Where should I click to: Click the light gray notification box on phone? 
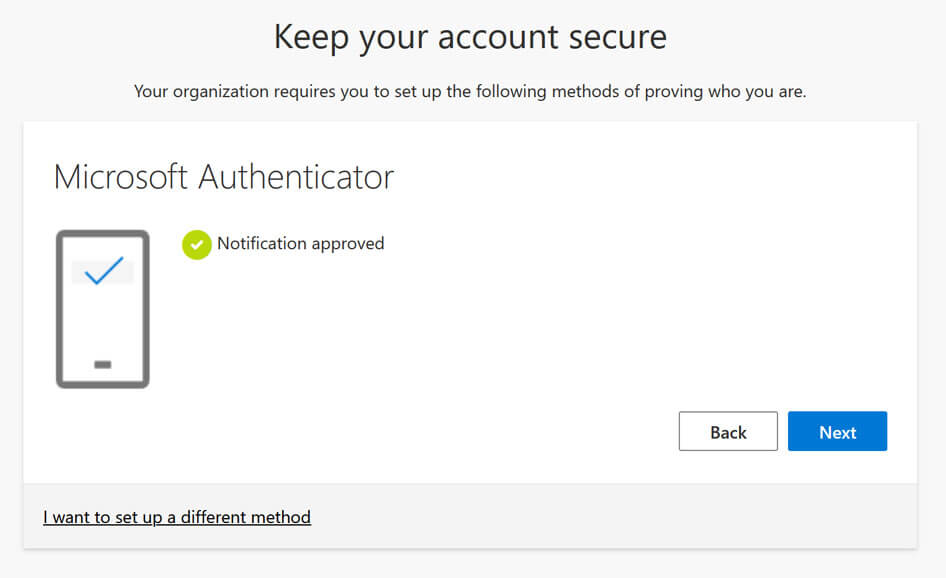click(103, 272)
